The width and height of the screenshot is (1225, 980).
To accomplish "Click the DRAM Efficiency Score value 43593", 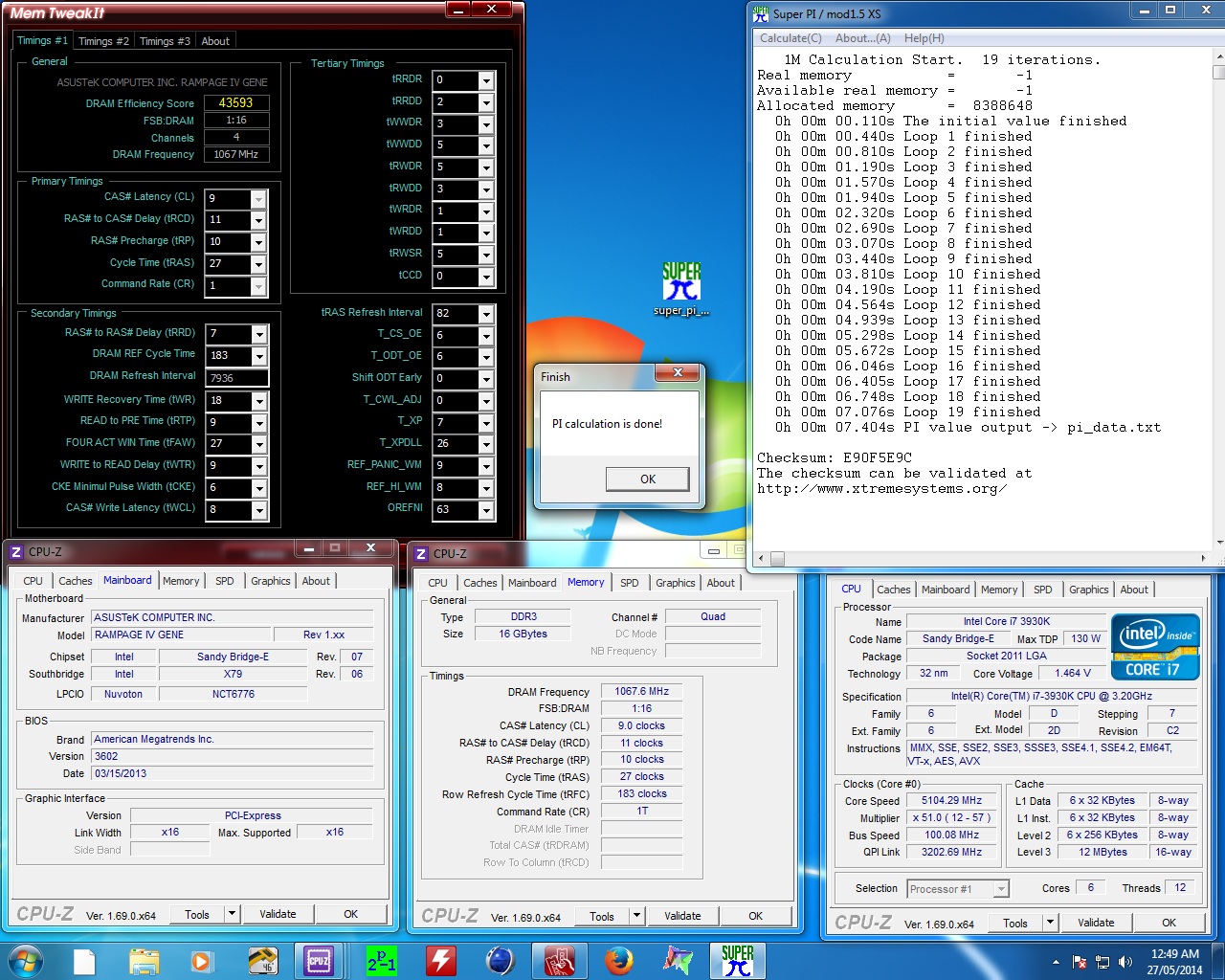I will [x=236, y=103].
